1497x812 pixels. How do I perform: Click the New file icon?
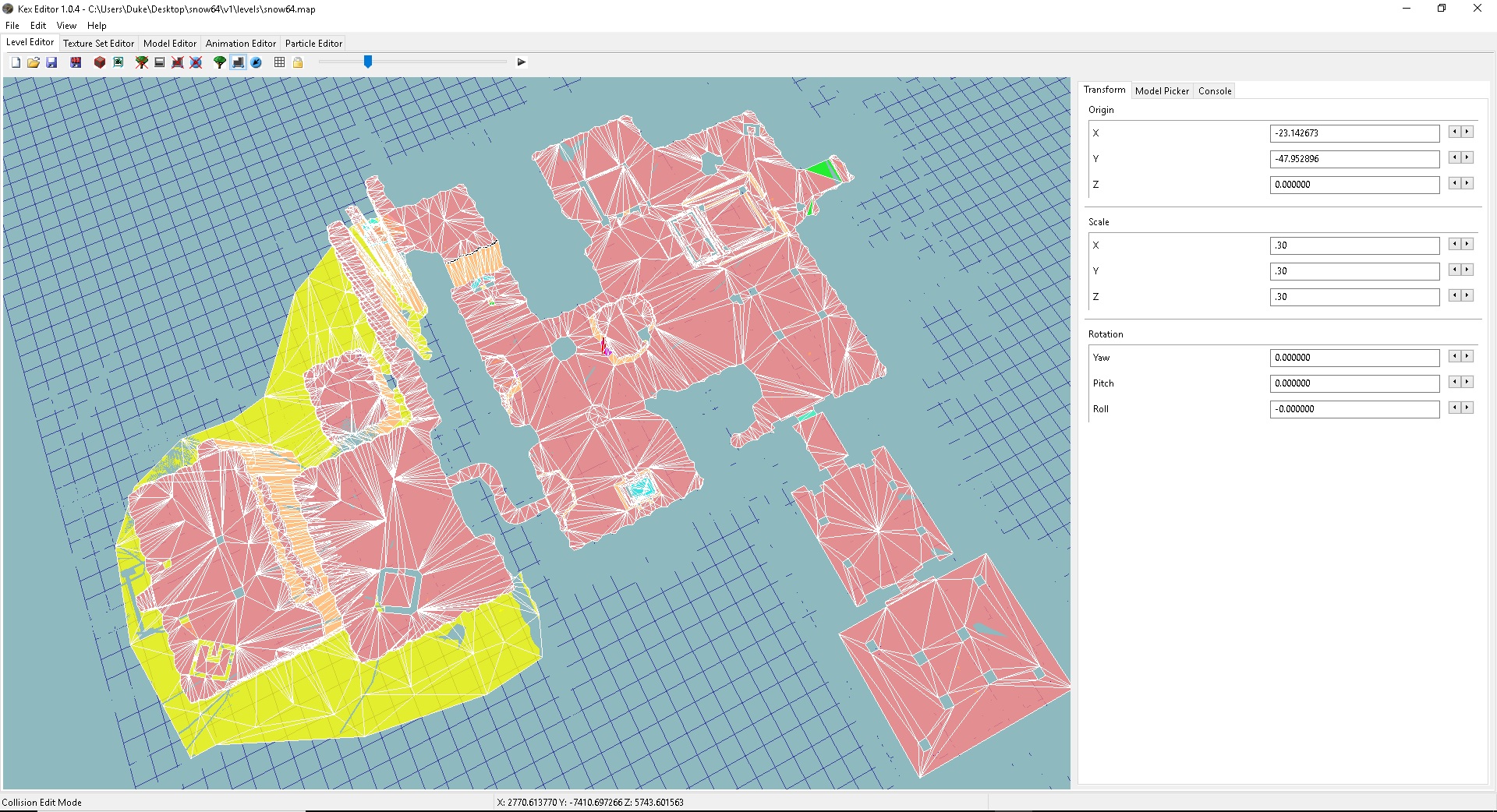pos(16,62)
